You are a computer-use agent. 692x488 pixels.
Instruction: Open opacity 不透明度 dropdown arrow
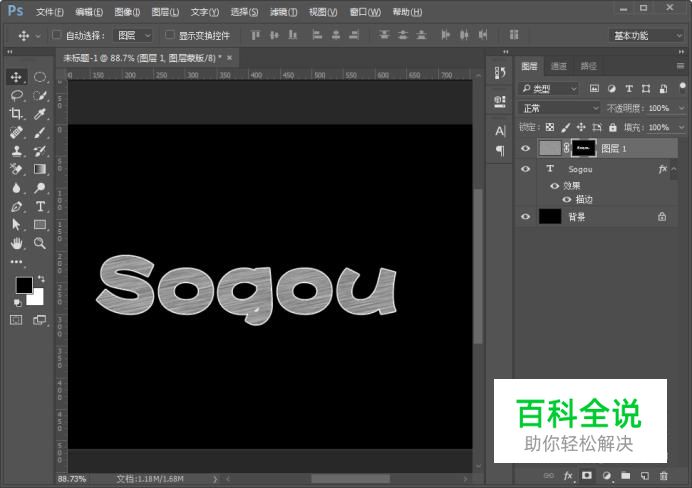(681, 108)
